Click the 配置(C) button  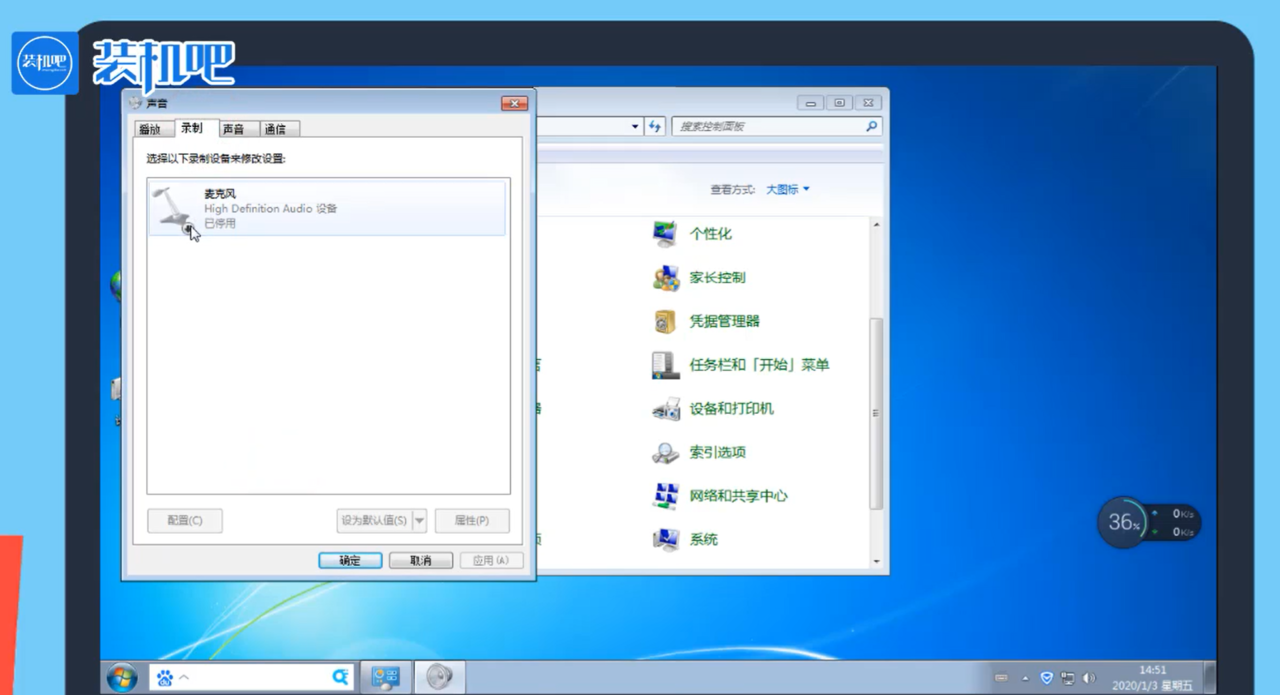[185, 521]
